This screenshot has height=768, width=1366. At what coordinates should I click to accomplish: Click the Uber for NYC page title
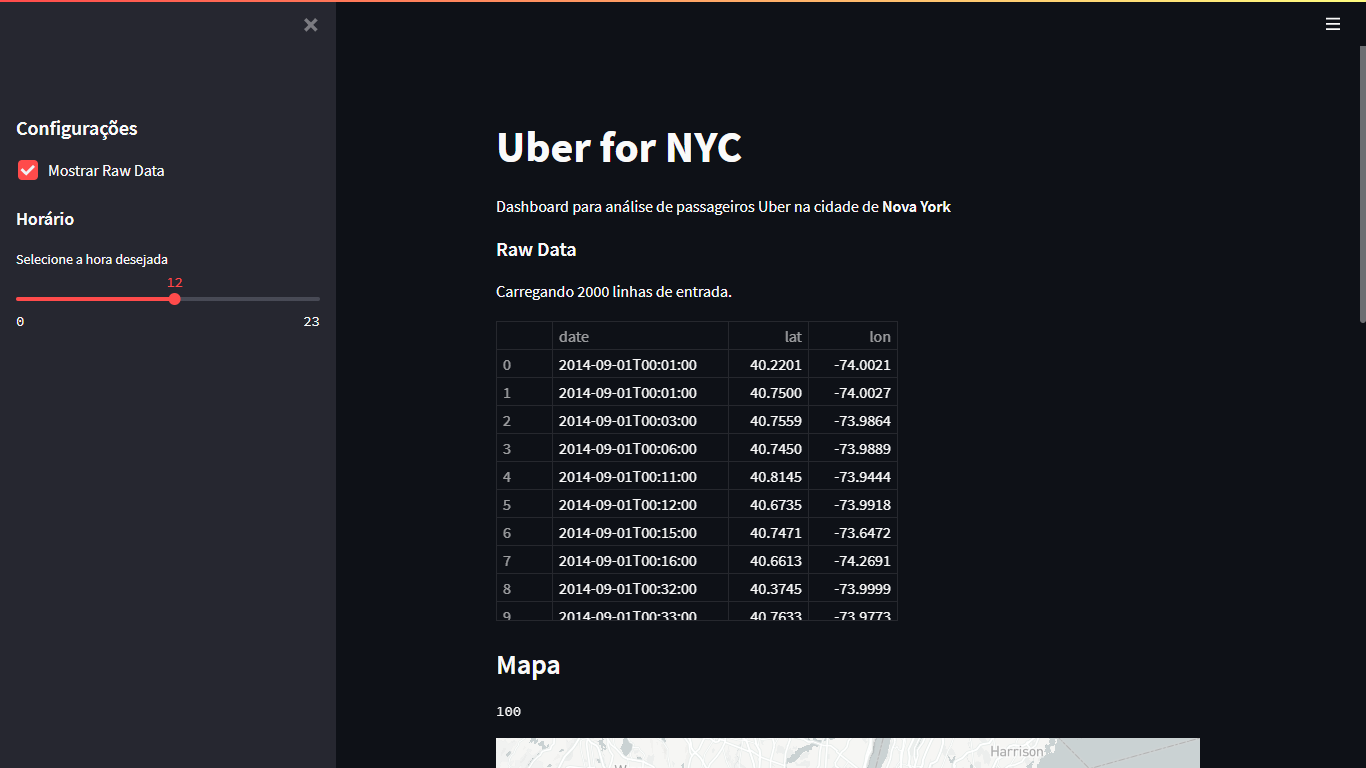618,147
